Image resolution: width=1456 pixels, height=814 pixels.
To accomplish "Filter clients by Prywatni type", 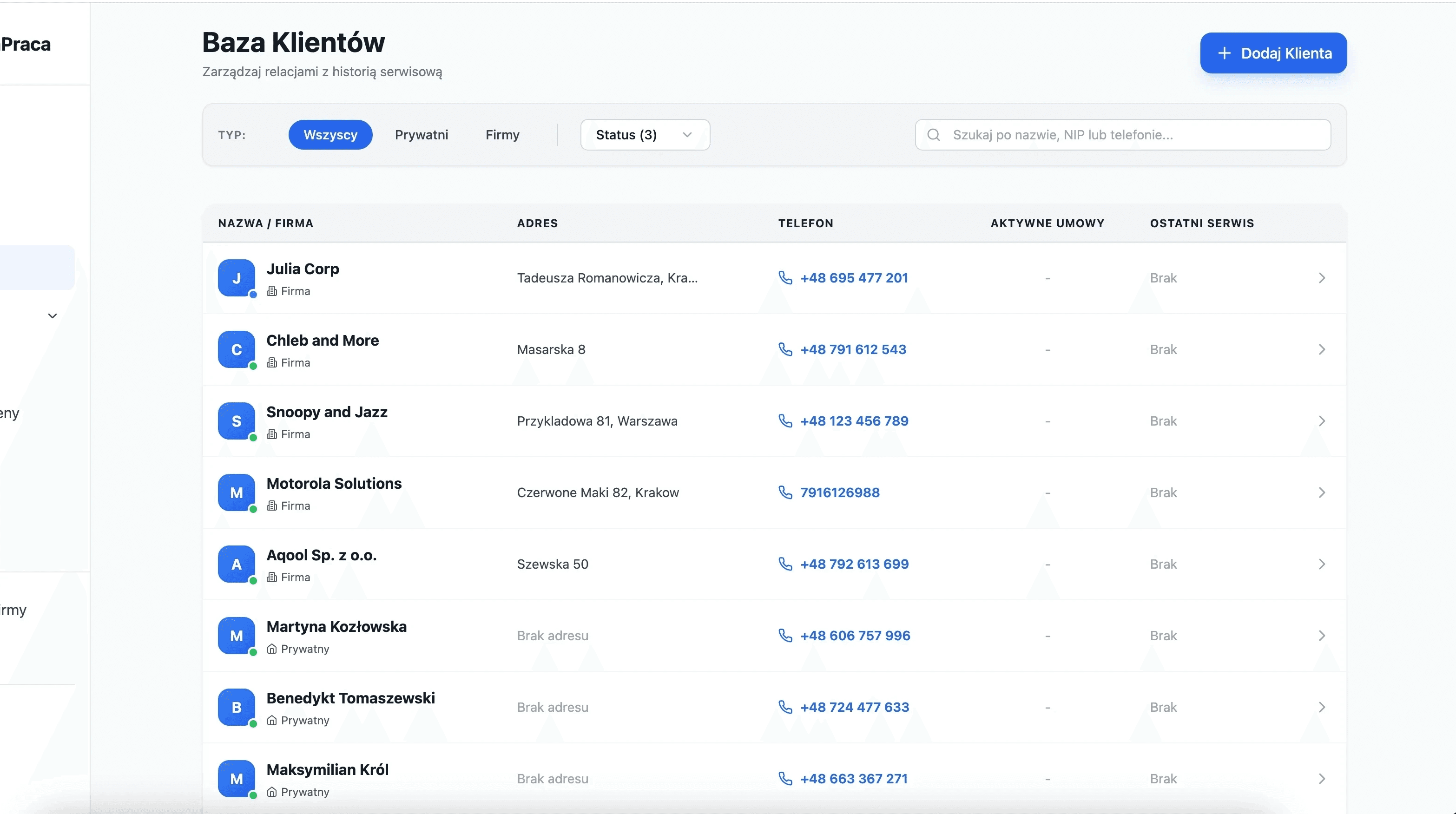I will point(421,135).
